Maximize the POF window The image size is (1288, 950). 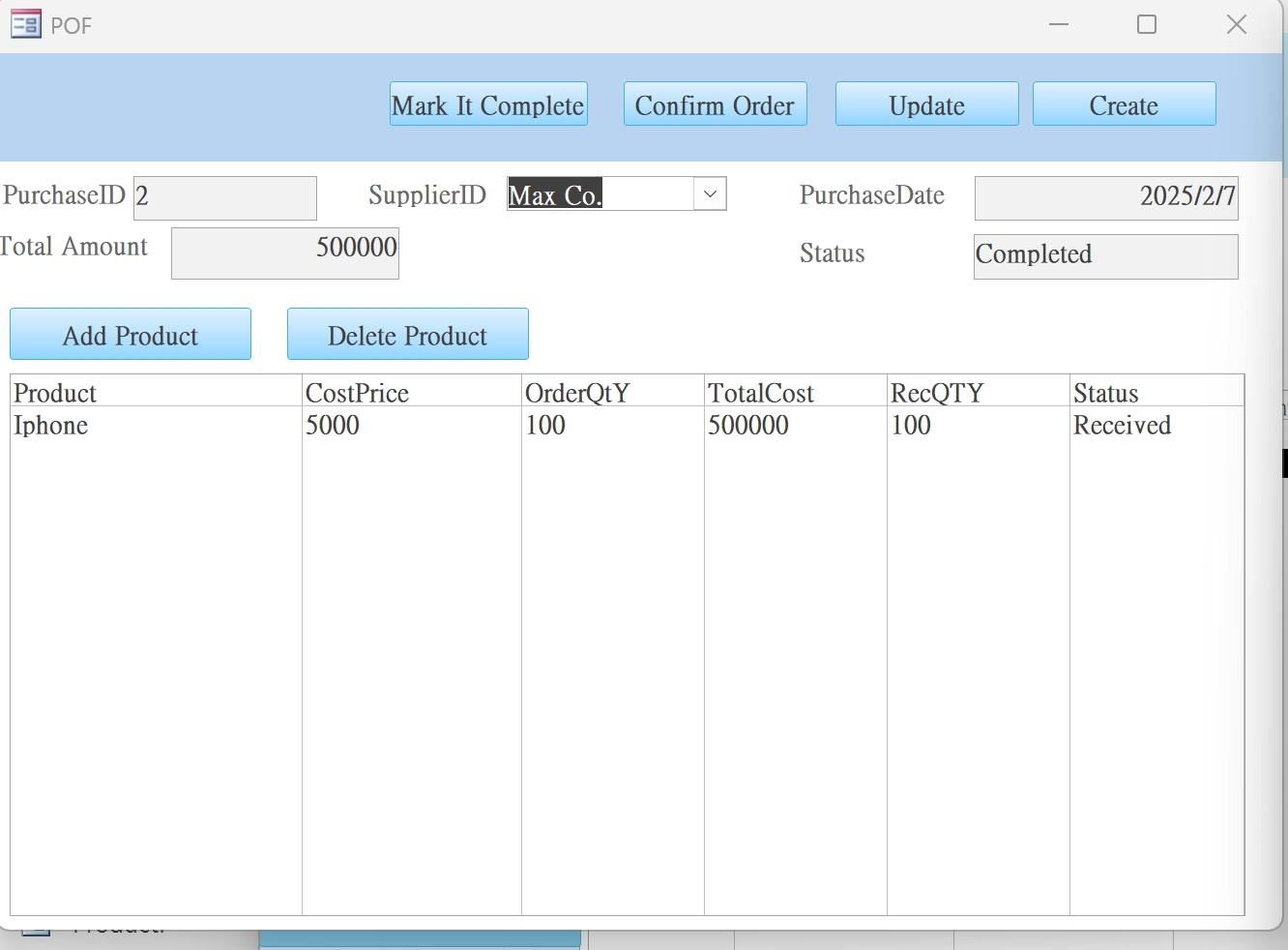point(1147,24)
